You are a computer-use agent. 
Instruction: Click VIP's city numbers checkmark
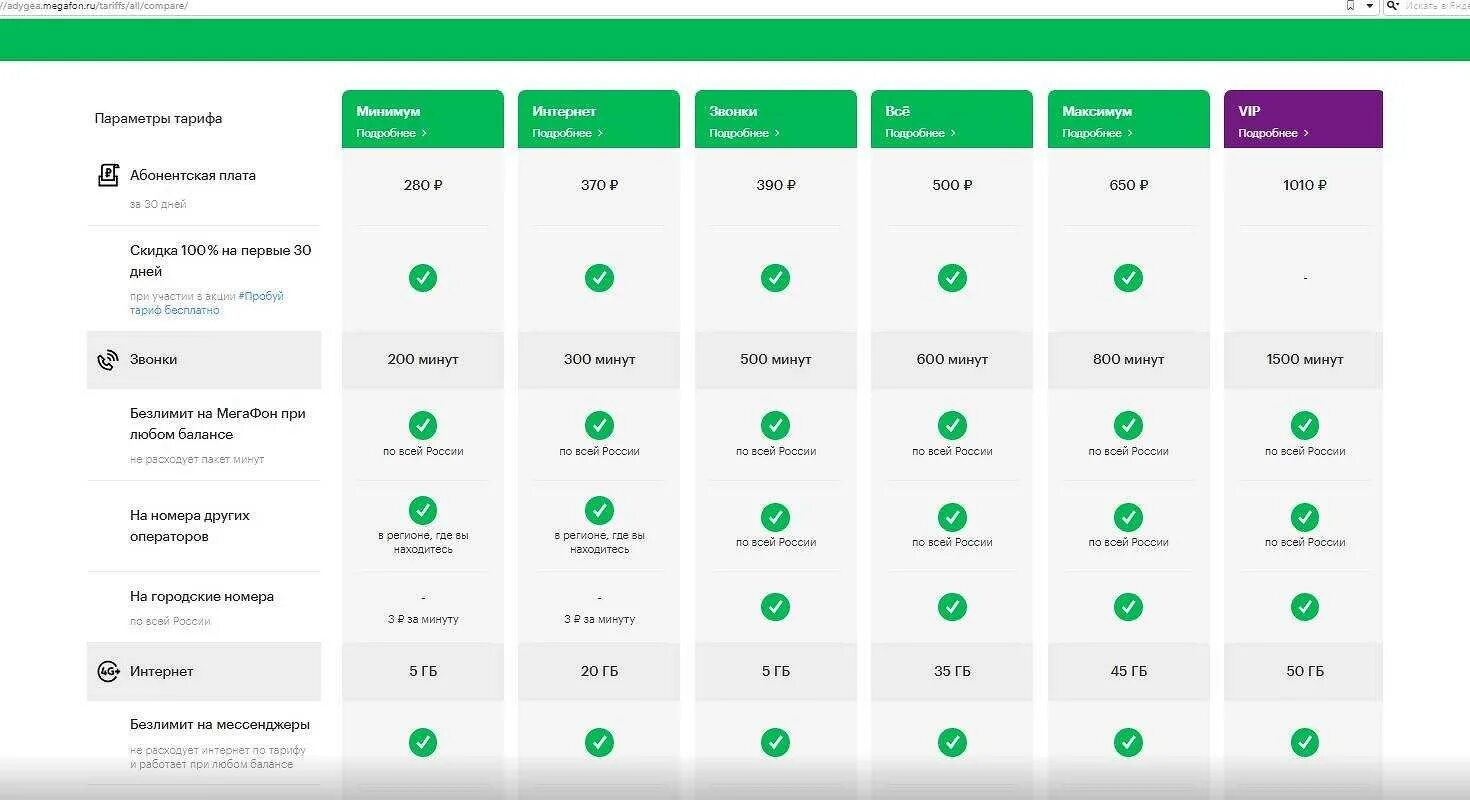point(1305,607)
